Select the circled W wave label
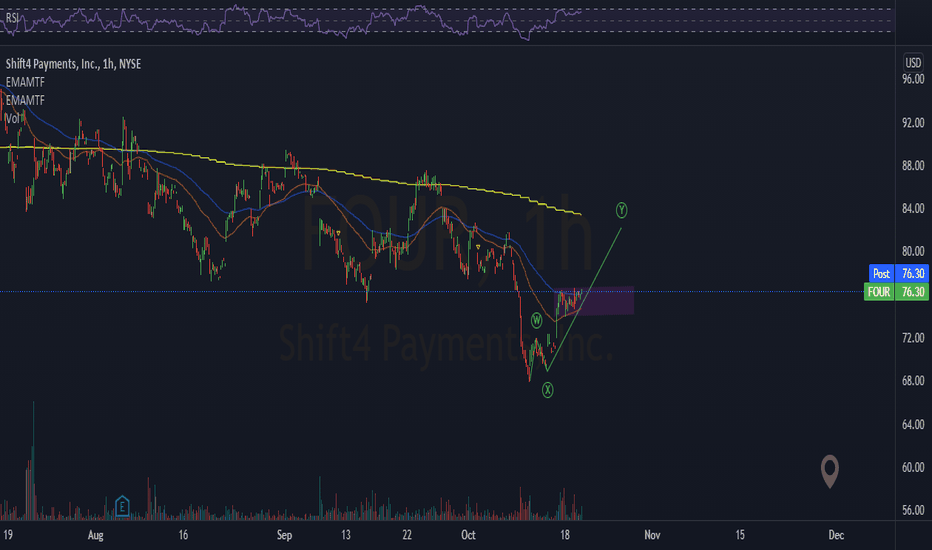932x550 pixels. (536, 321)
